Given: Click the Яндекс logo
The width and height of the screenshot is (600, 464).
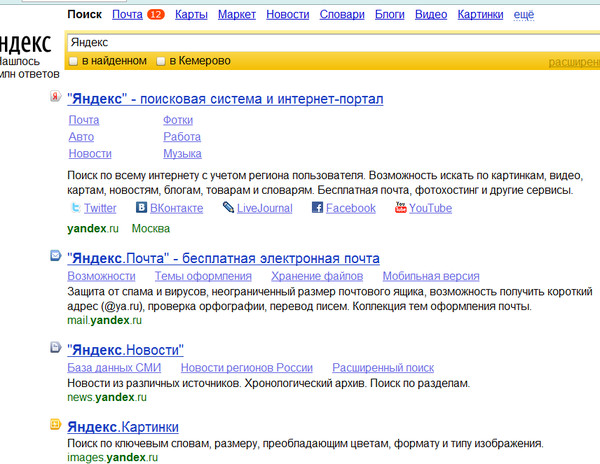Looking at the screenshot, I should [25, 43].
